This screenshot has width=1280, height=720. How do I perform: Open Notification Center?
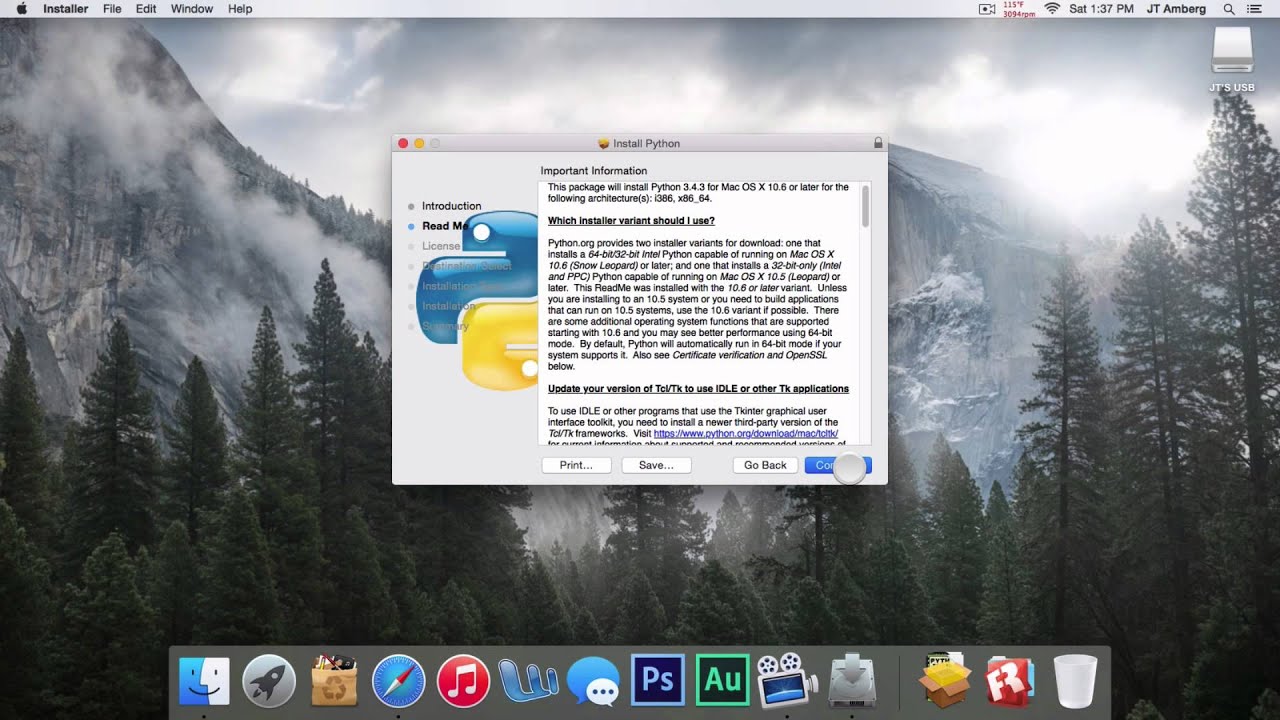point(1255,9)
